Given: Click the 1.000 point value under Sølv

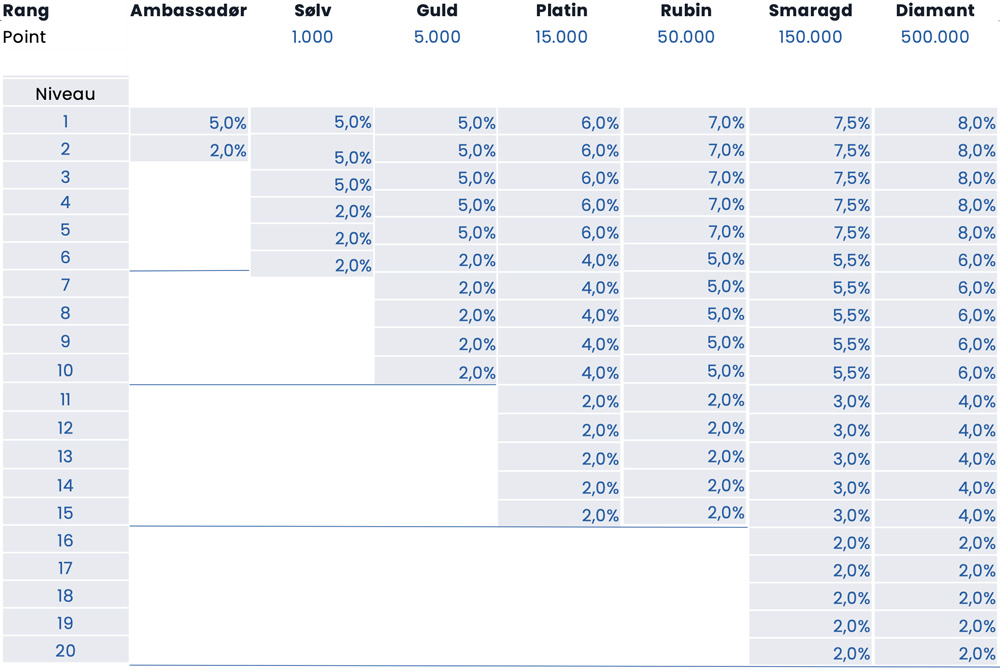Looking at the screenshot, I should click(312, 37).
